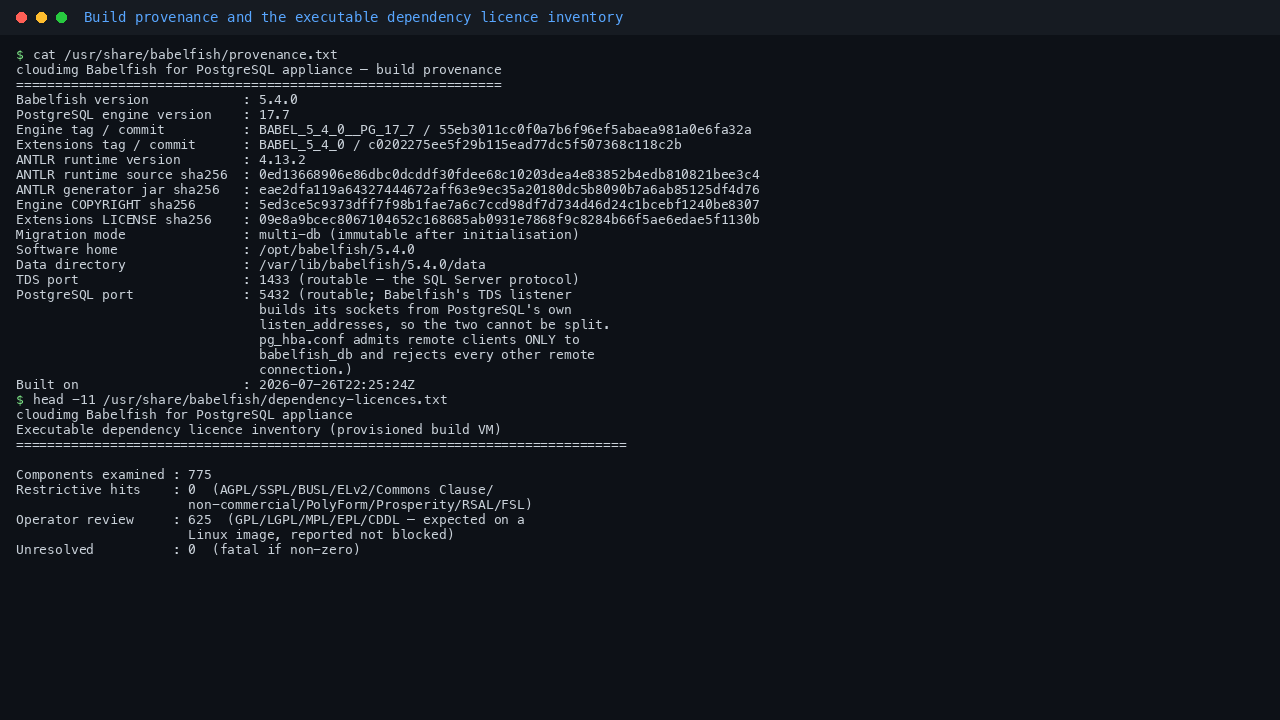Select the Babelfish version value 5.4.0
The width and height of the screenshot is (1280, 720).
(278, 100)
